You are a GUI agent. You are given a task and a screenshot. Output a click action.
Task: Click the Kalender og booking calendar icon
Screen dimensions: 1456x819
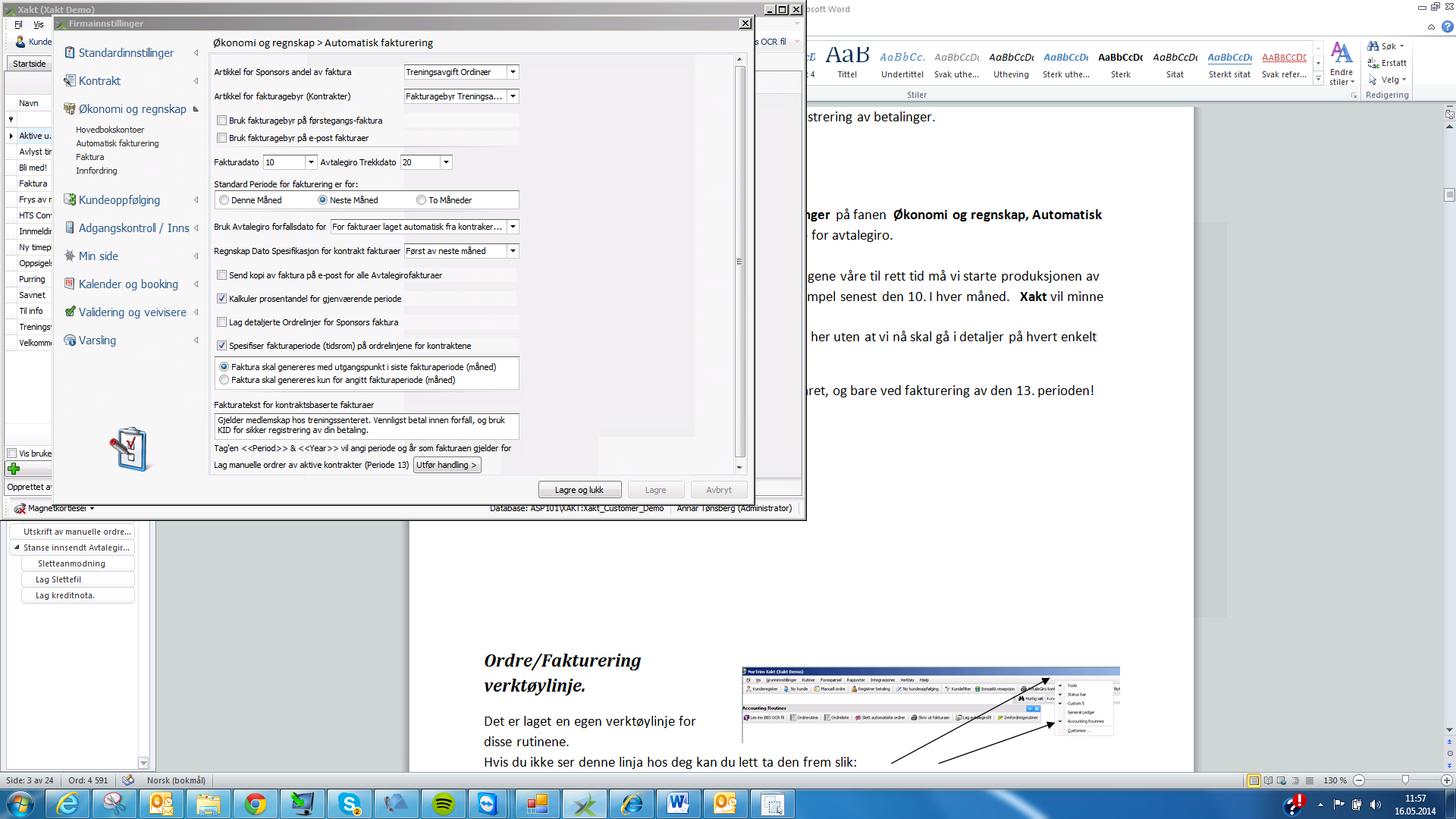pos(69,284)
